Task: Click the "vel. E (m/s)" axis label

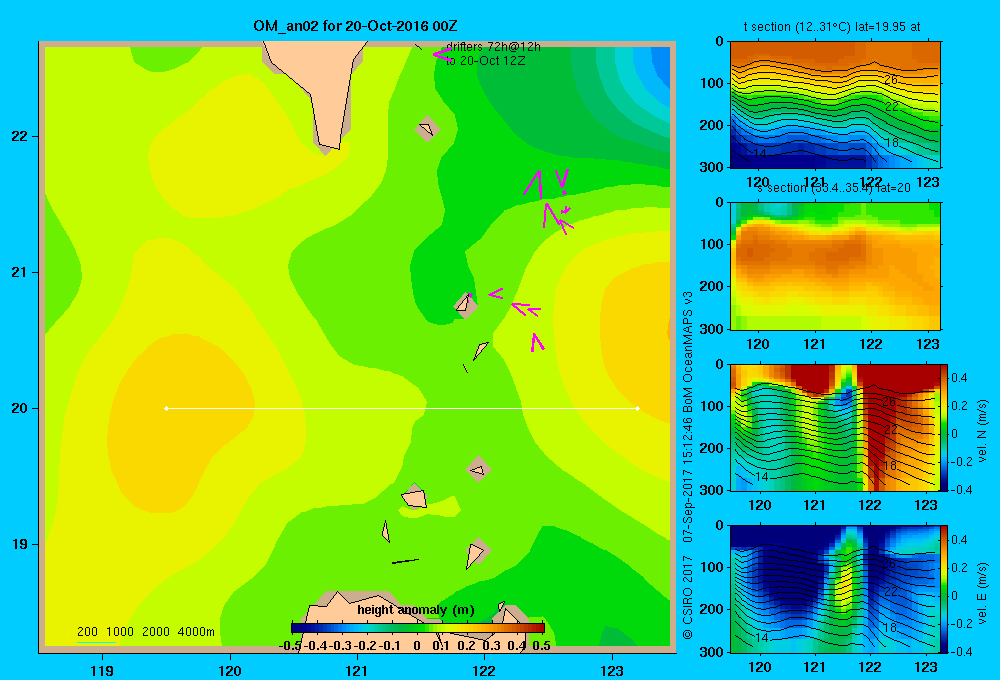Action: (982, 593)
